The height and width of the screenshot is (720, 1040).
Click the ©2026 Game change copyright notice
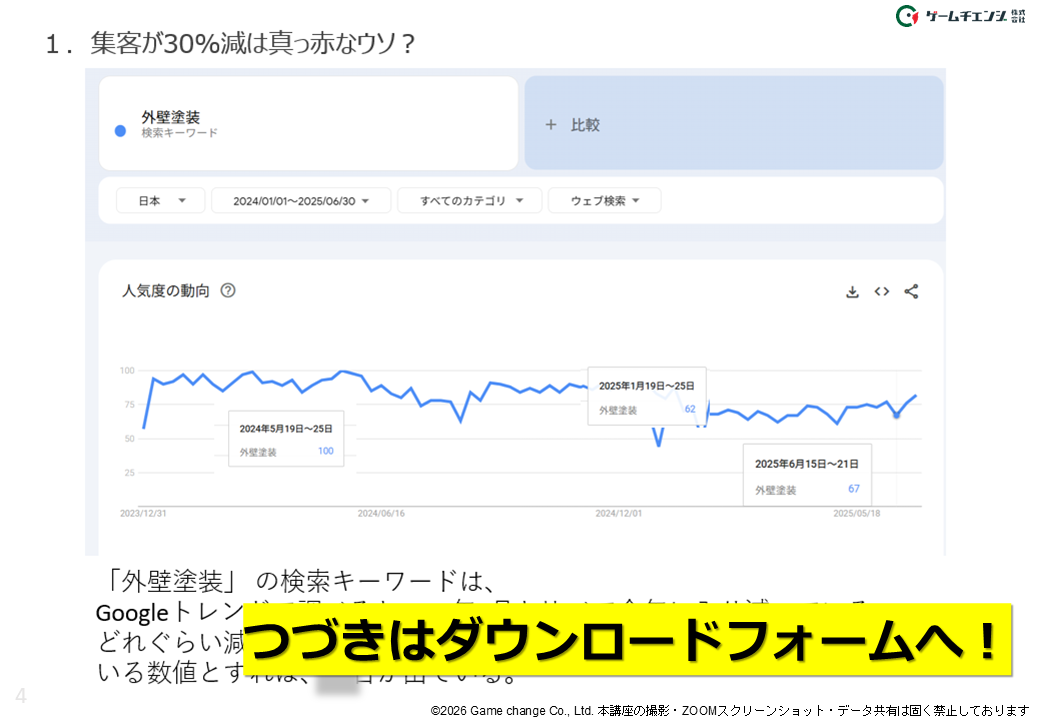[730, 711]
